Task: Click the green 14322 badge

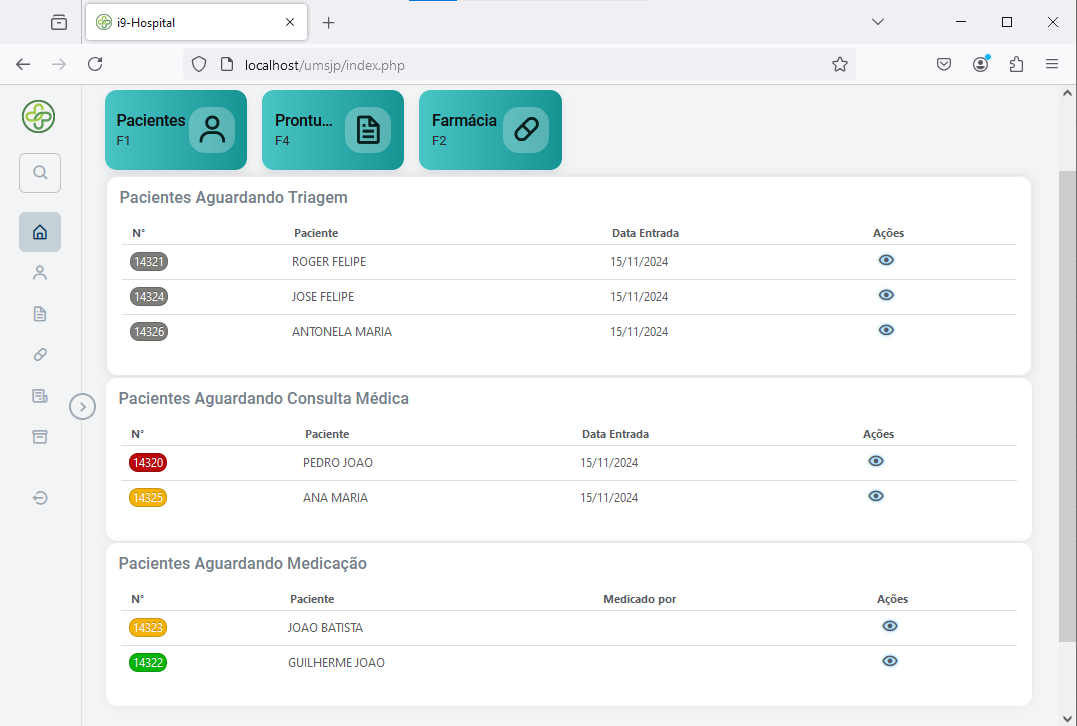Action: [148, 663]
